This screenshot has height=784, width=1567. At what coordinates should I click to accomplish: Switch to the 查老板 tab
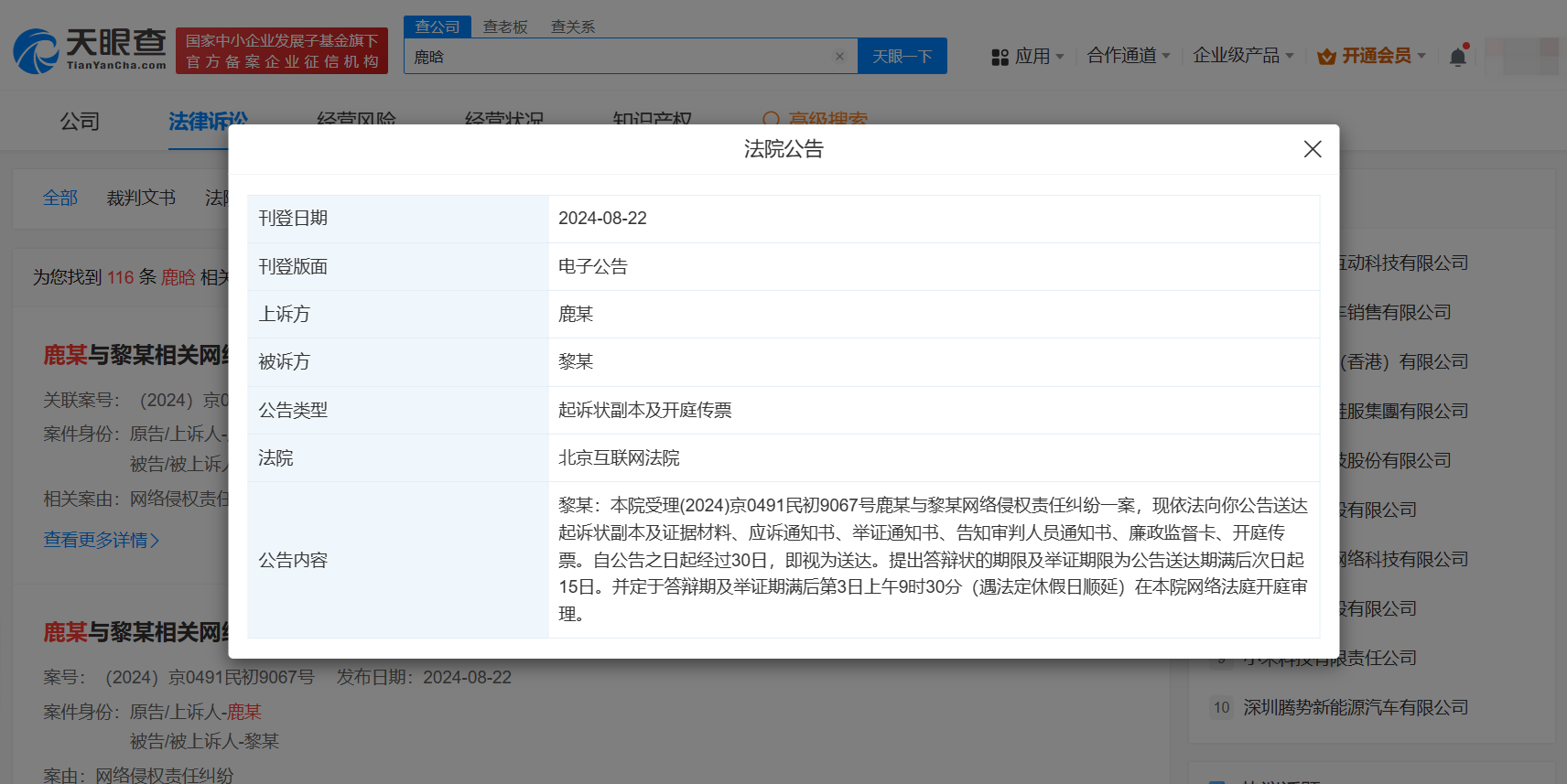(505, 27)
